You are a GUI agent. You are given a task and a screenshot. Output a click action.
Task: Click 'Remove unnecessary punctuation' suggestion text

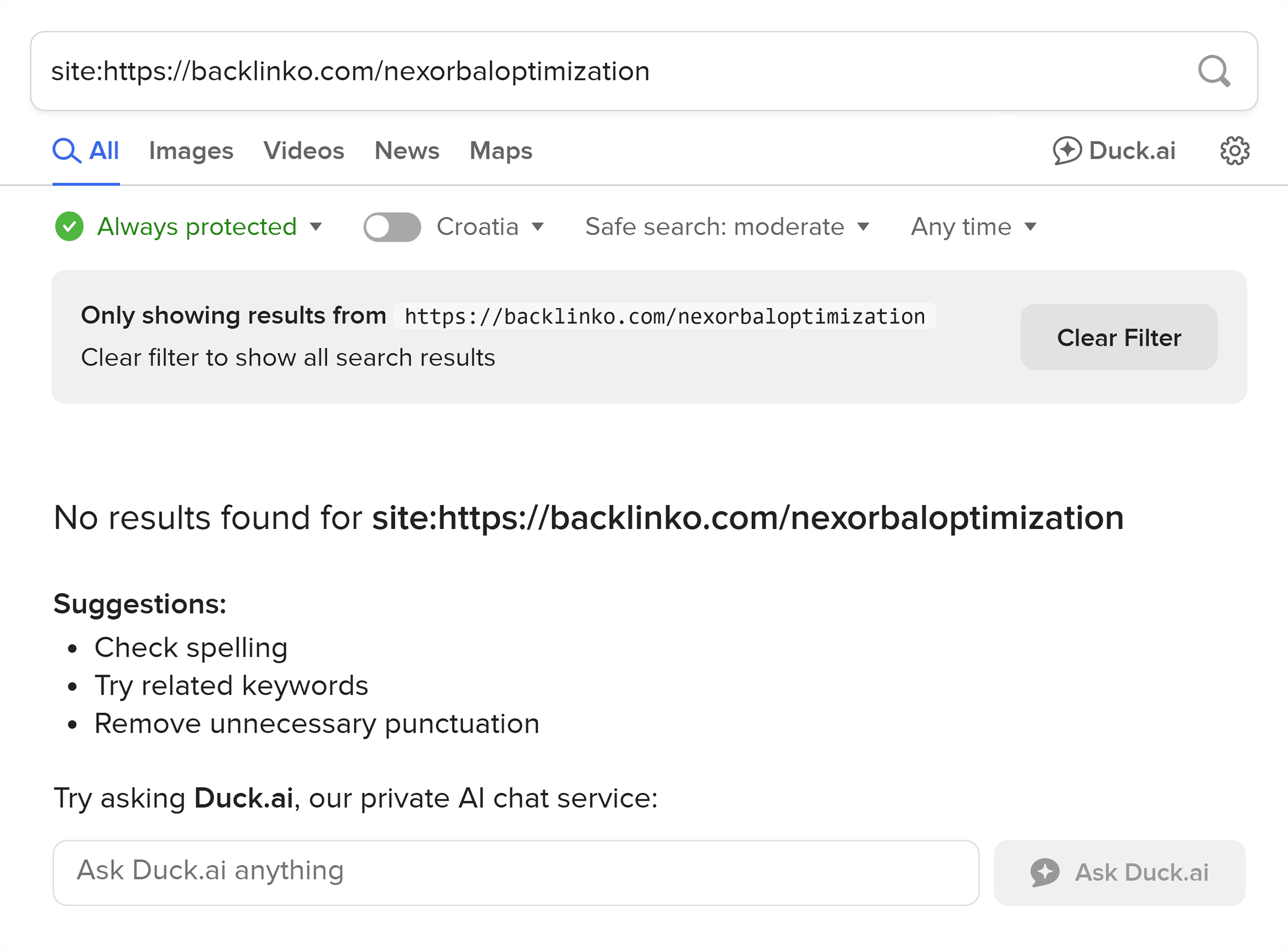pyautogui.click(x=317, y=724)
